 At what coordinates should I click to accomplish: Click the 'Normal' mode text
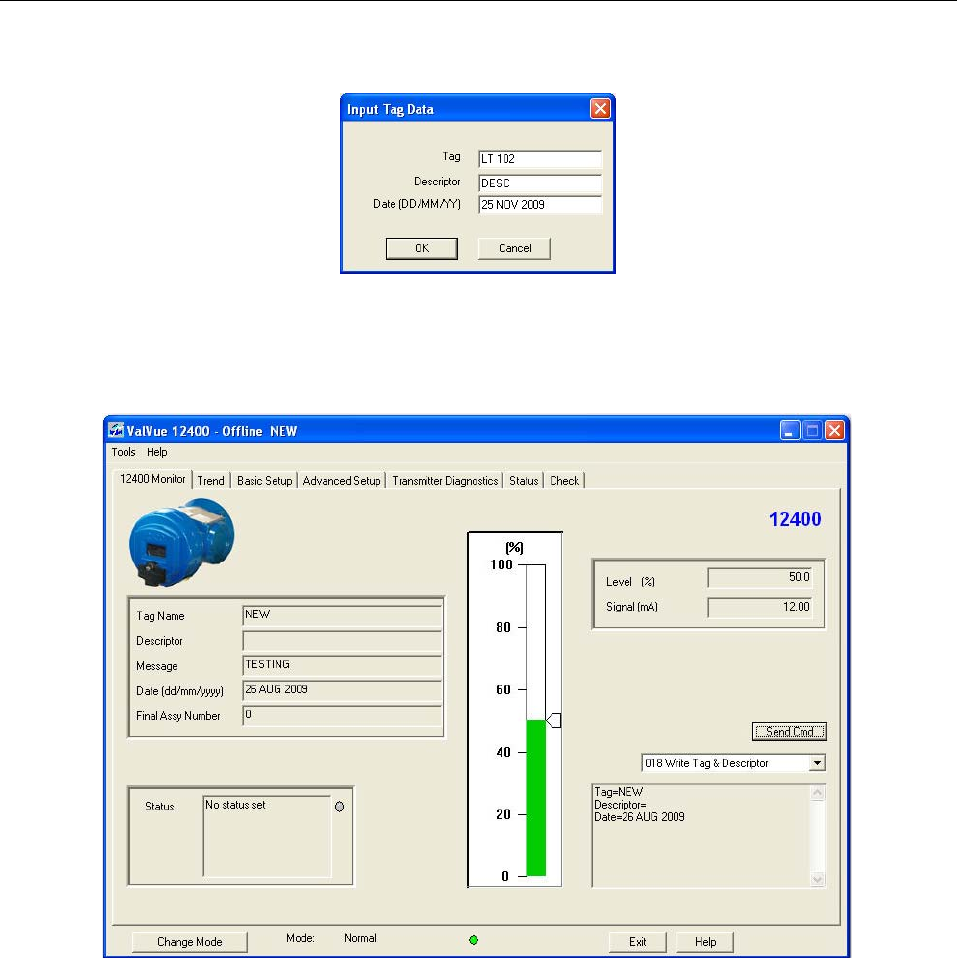(x=360, y=938)
